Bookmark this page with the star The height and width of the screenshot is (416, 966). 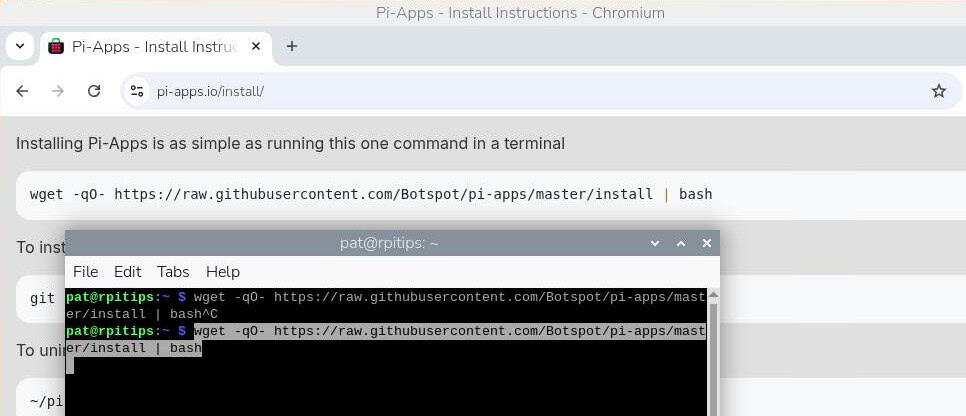[x=938, y=91]
